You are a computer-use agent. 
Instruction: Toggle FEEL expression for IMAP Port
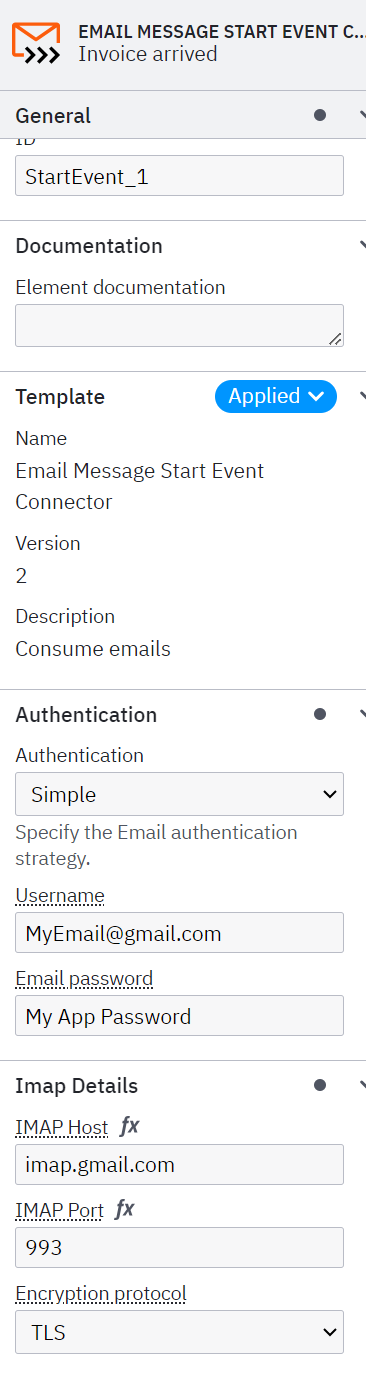[124, 1209]
